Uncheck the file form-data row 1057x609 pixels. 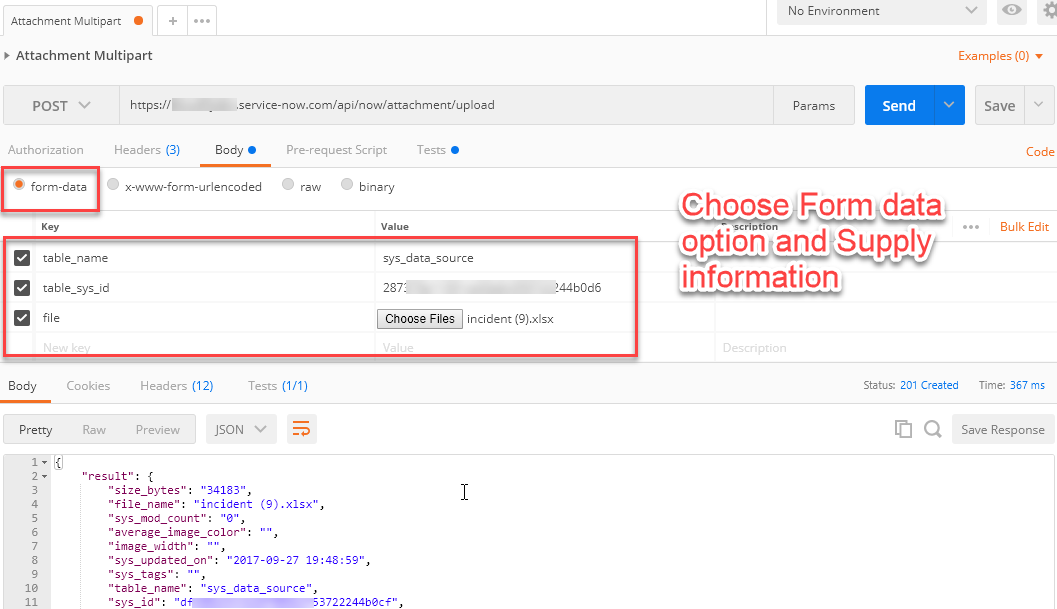pyautogui.click(x=24, y=318)
